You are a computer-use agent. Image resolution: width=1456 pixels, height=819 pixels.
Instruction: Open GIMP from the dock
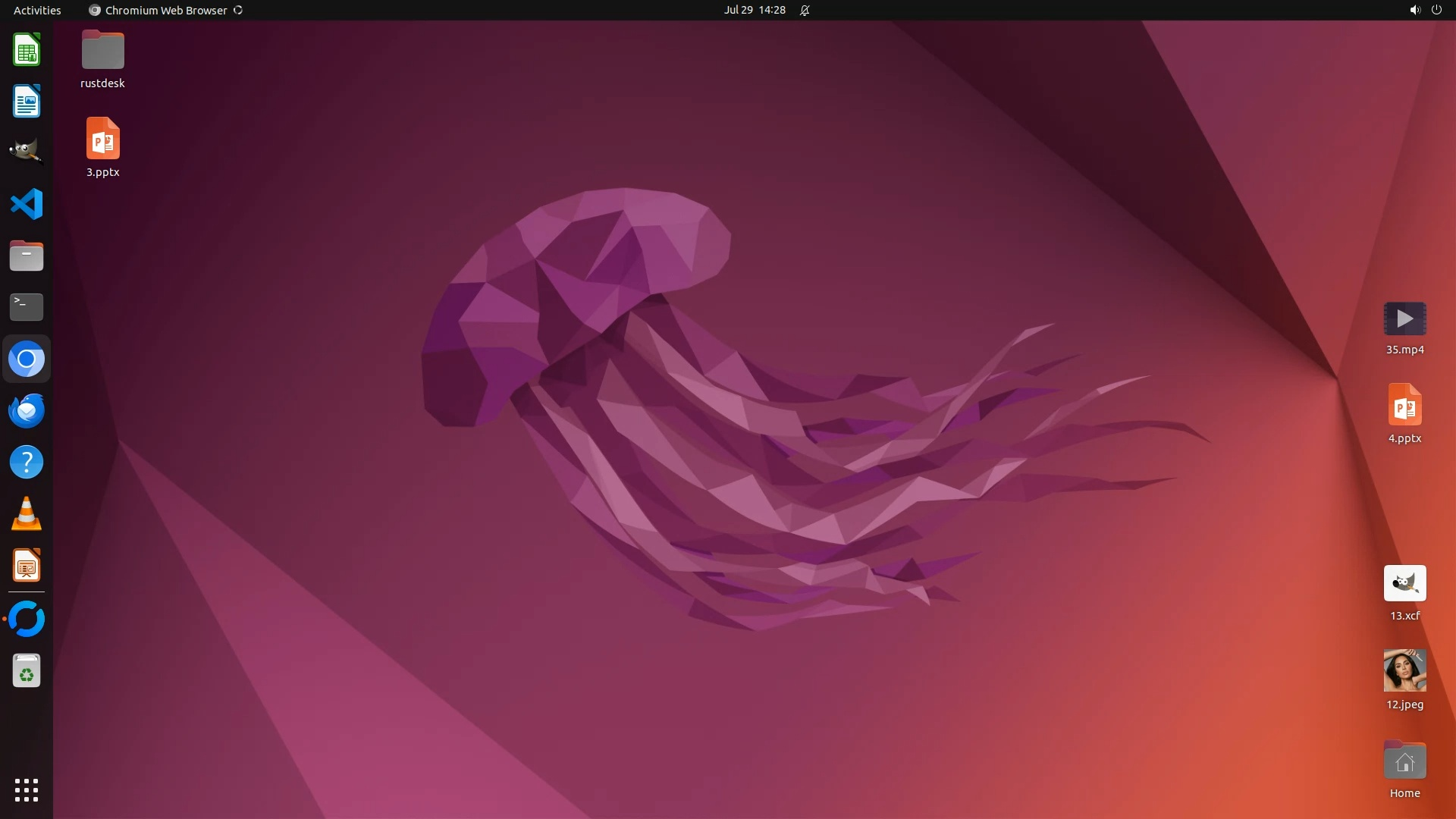point(27,152)
